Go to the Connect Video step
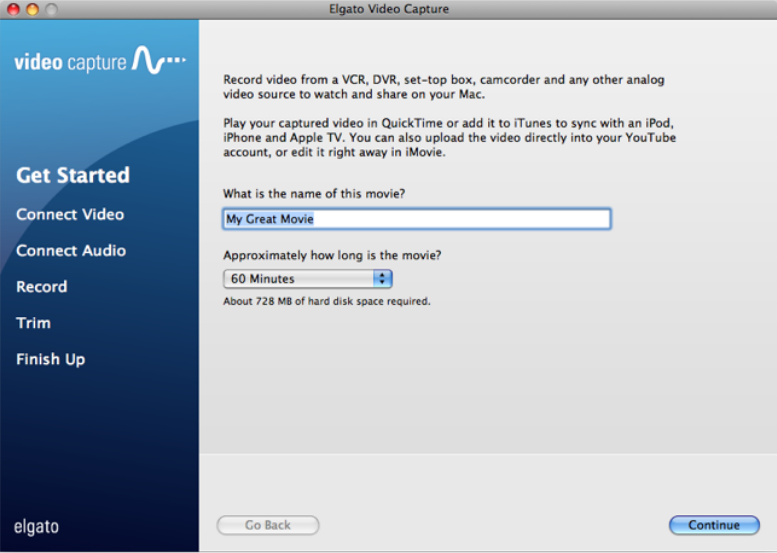The height and width of the screenshot is (553, 777). pos(69,214)
